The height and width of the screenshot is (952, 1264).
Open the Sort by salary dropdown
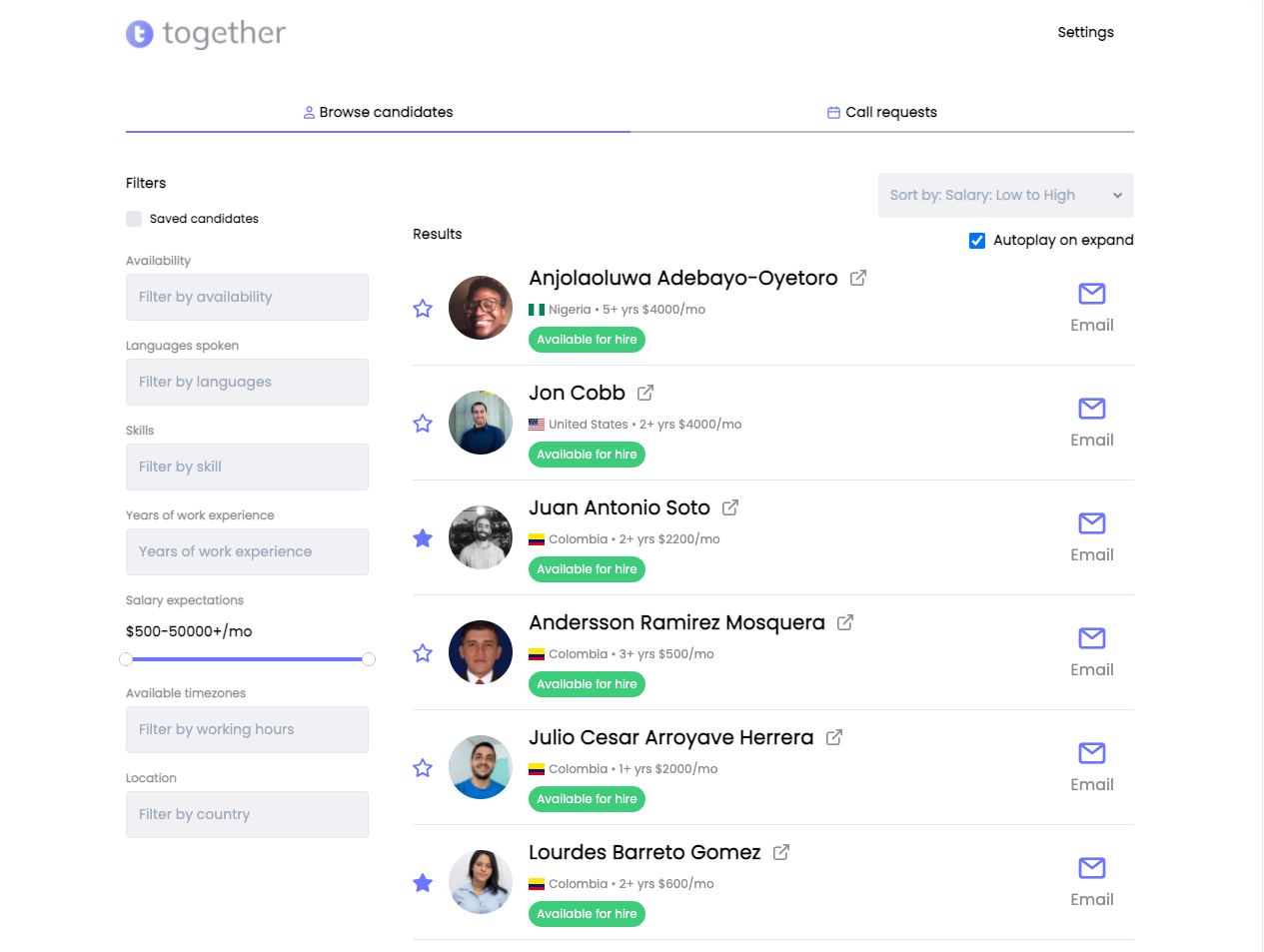[x=1005, y=195]
